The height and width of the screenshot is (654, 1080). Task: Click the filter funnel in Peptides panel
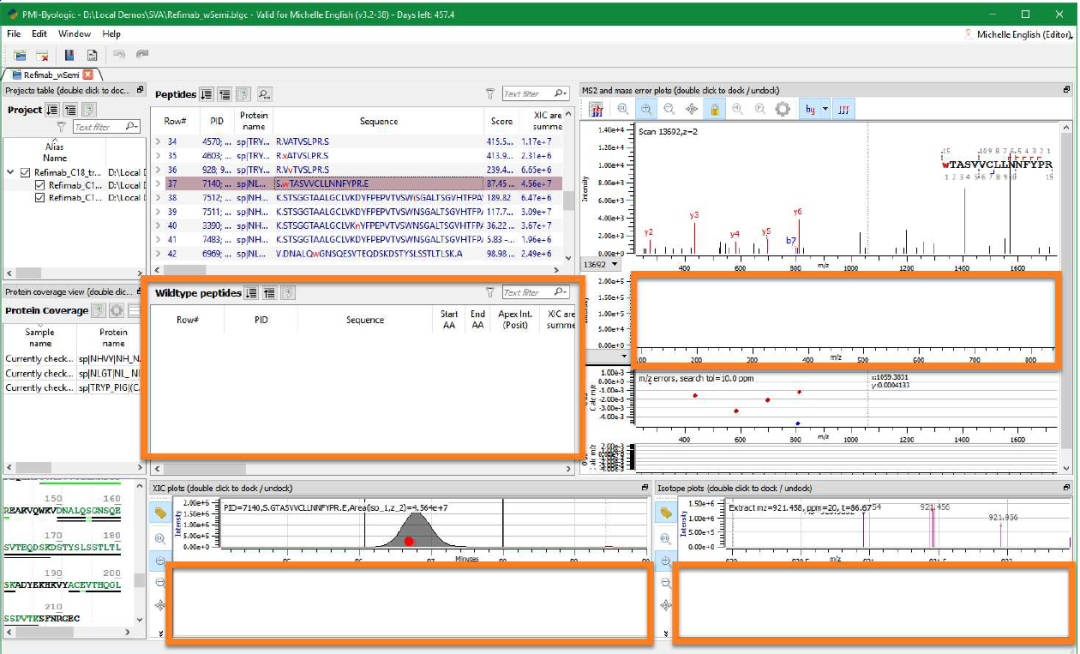coord(489,94)
